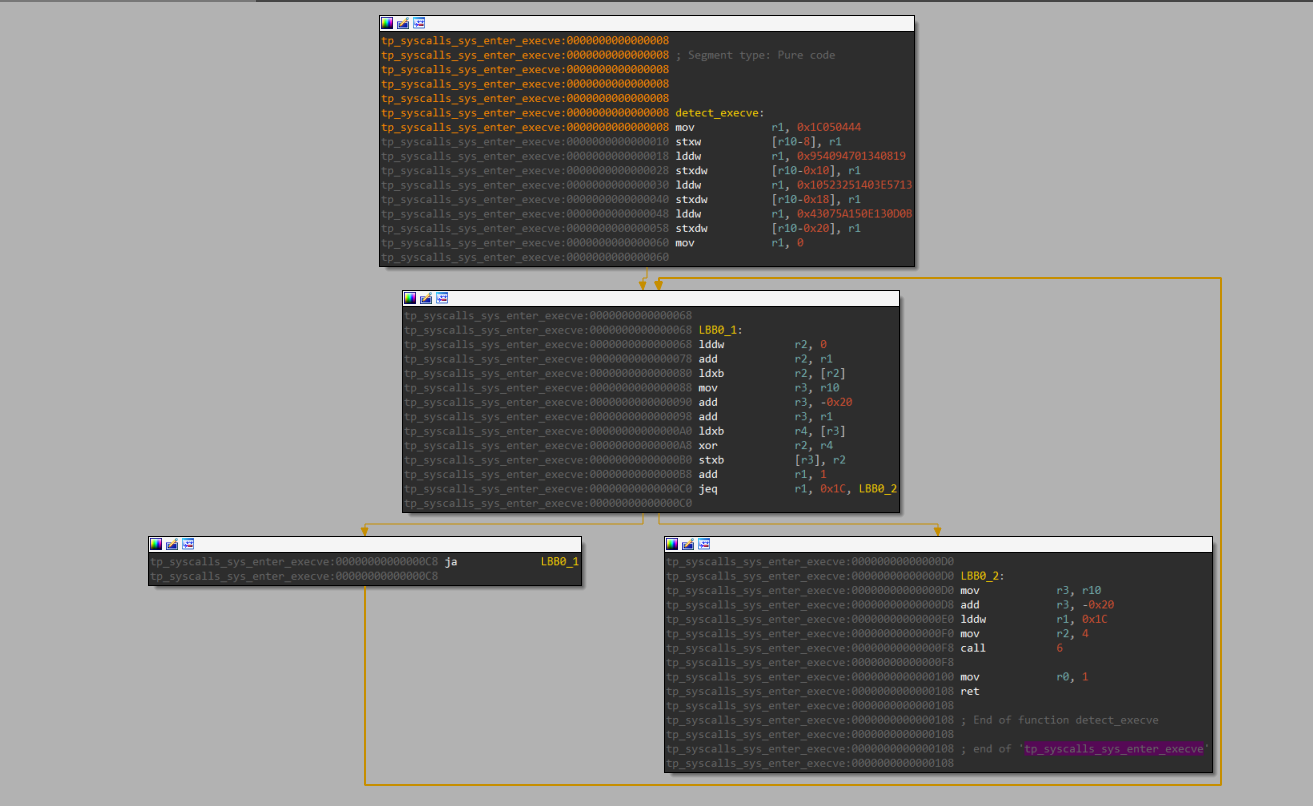Image resolution: width=1313 pixels, height=806 pixels.
Task: Open node color picker on LBB0_2 node
Action: click(672, 544)
